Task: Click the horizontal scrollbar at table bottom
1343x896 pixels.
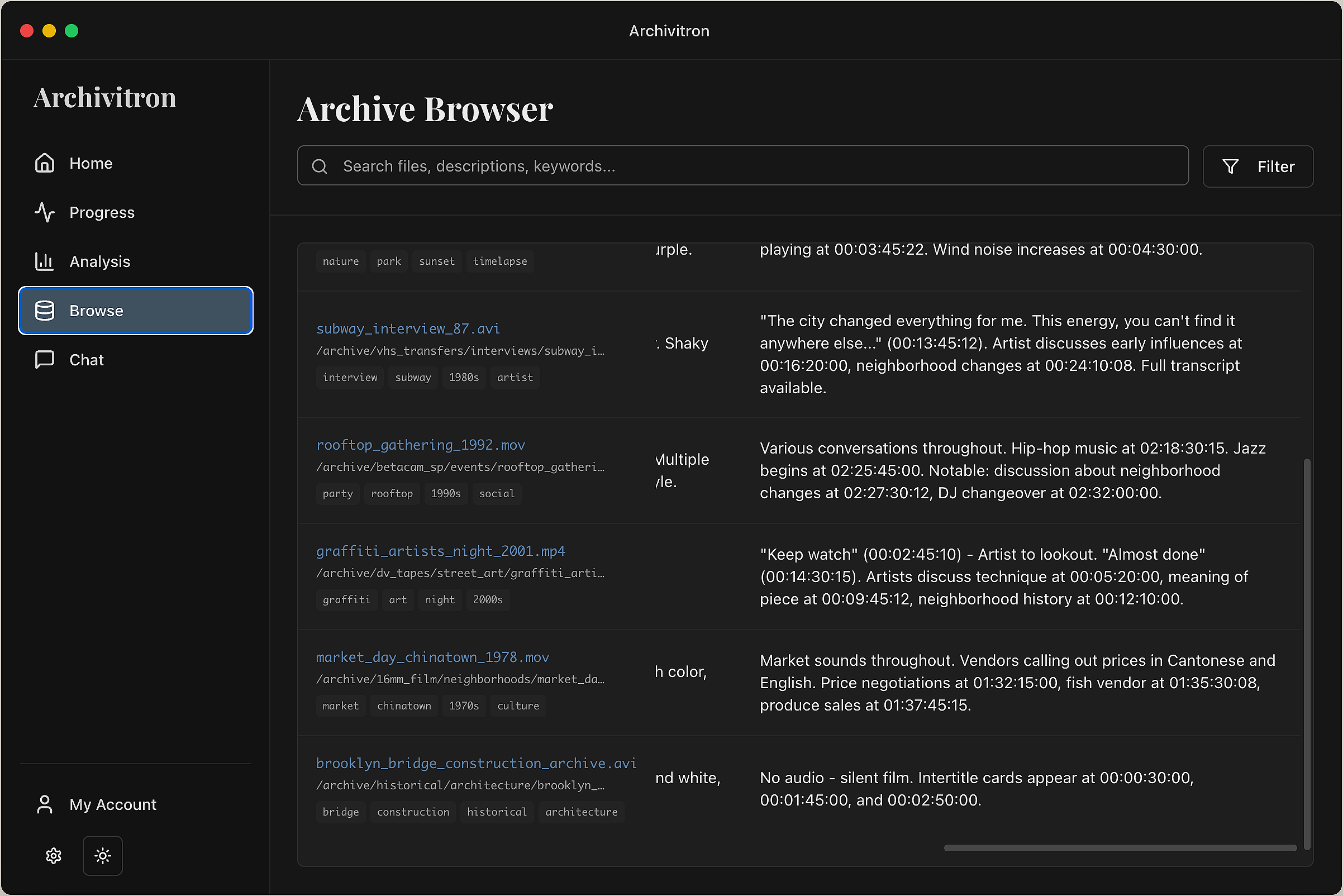Action: 1120,848
